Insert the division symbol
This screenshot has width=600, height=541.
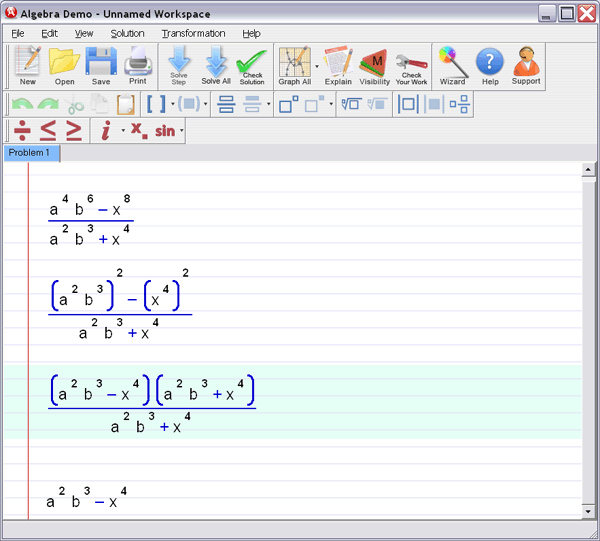click(22, 131)
